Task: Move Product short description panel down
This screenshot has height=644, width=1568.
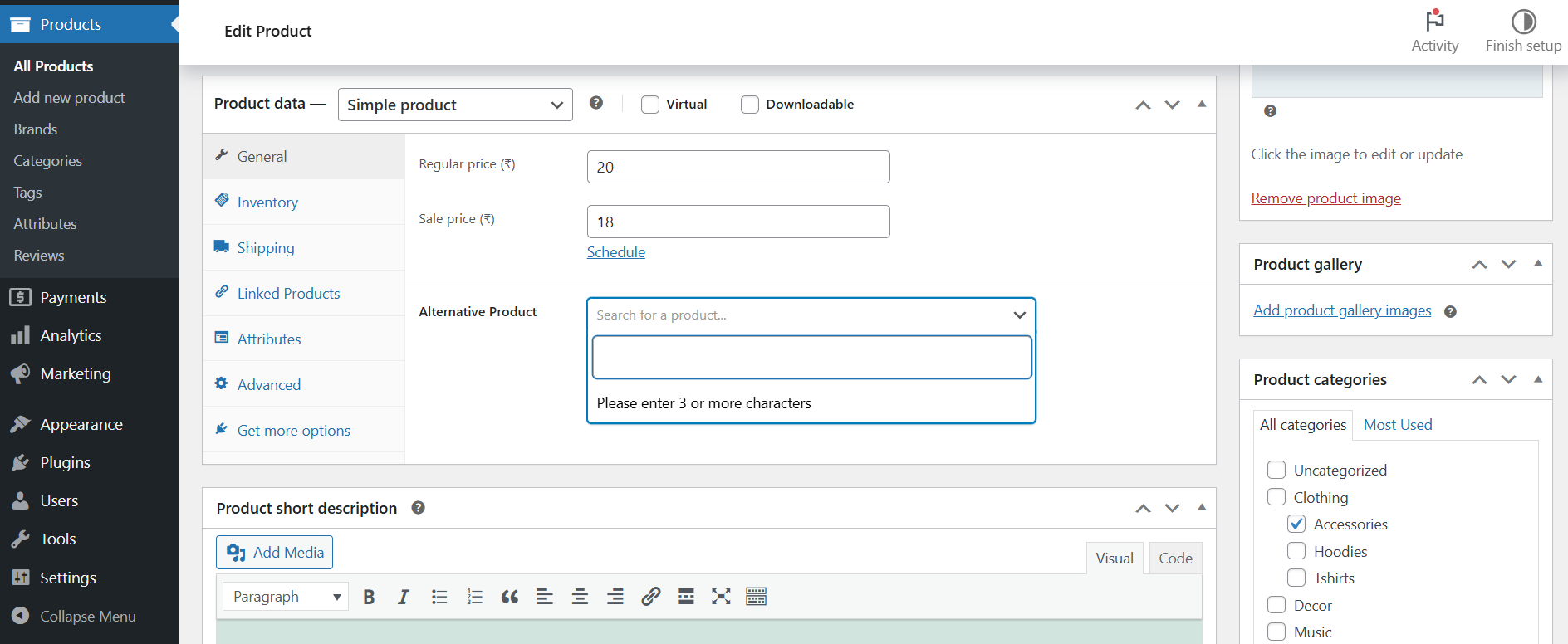Action: pos(1172,508)
